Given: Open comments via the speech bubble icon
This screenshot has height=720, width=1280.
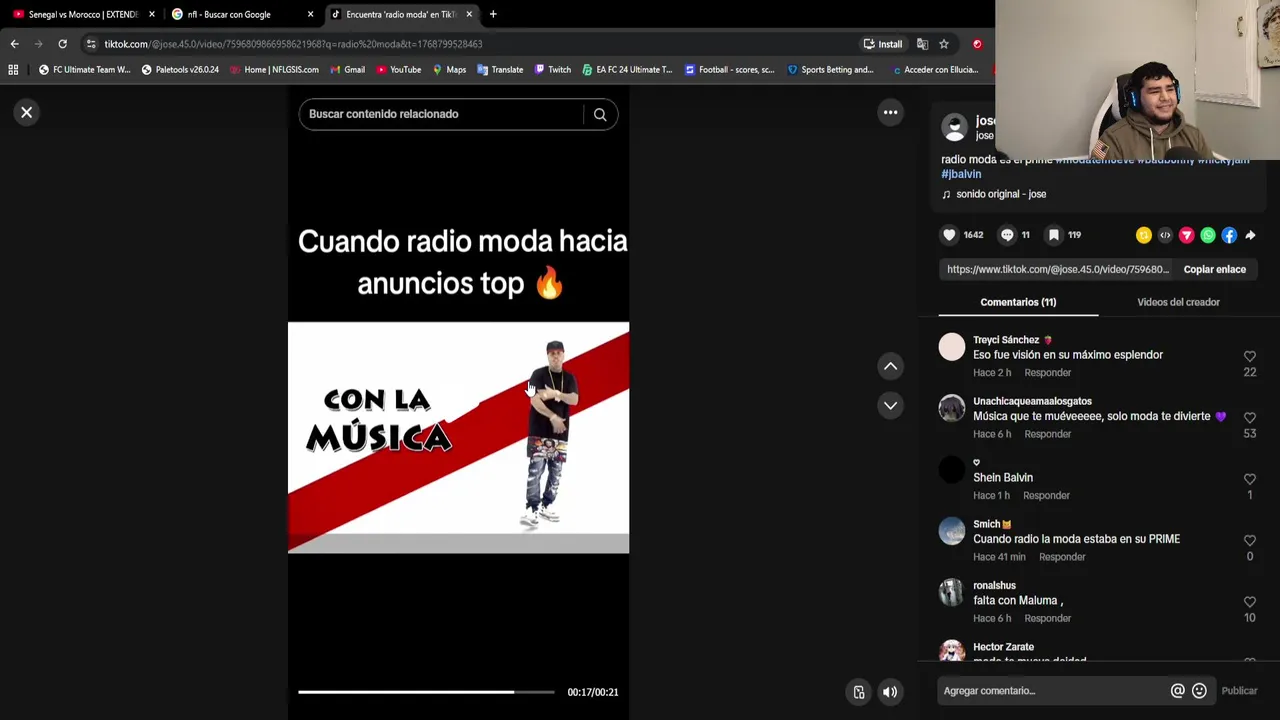Looking at the screenshot, I should pyautogui.click(x=1007, y=235).
